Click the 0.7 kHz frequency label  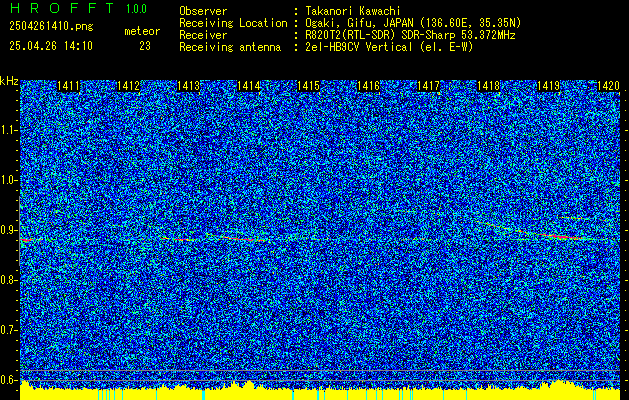point(8,330)
